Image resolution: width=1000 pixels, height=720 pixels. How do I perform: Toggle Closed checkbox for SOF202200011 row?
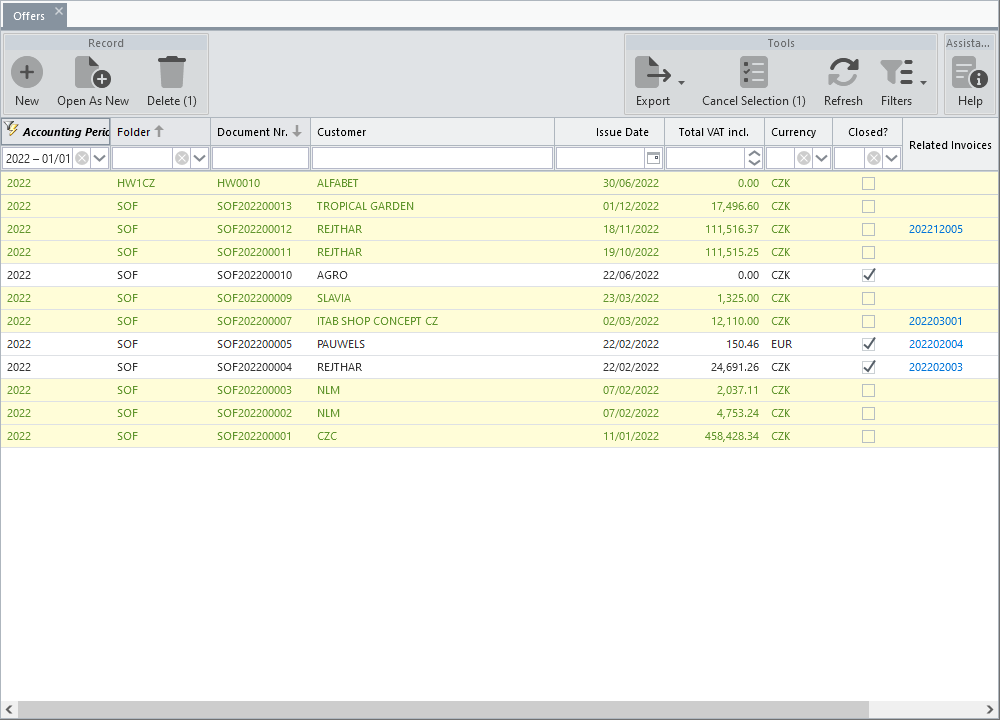click(868, 253)
